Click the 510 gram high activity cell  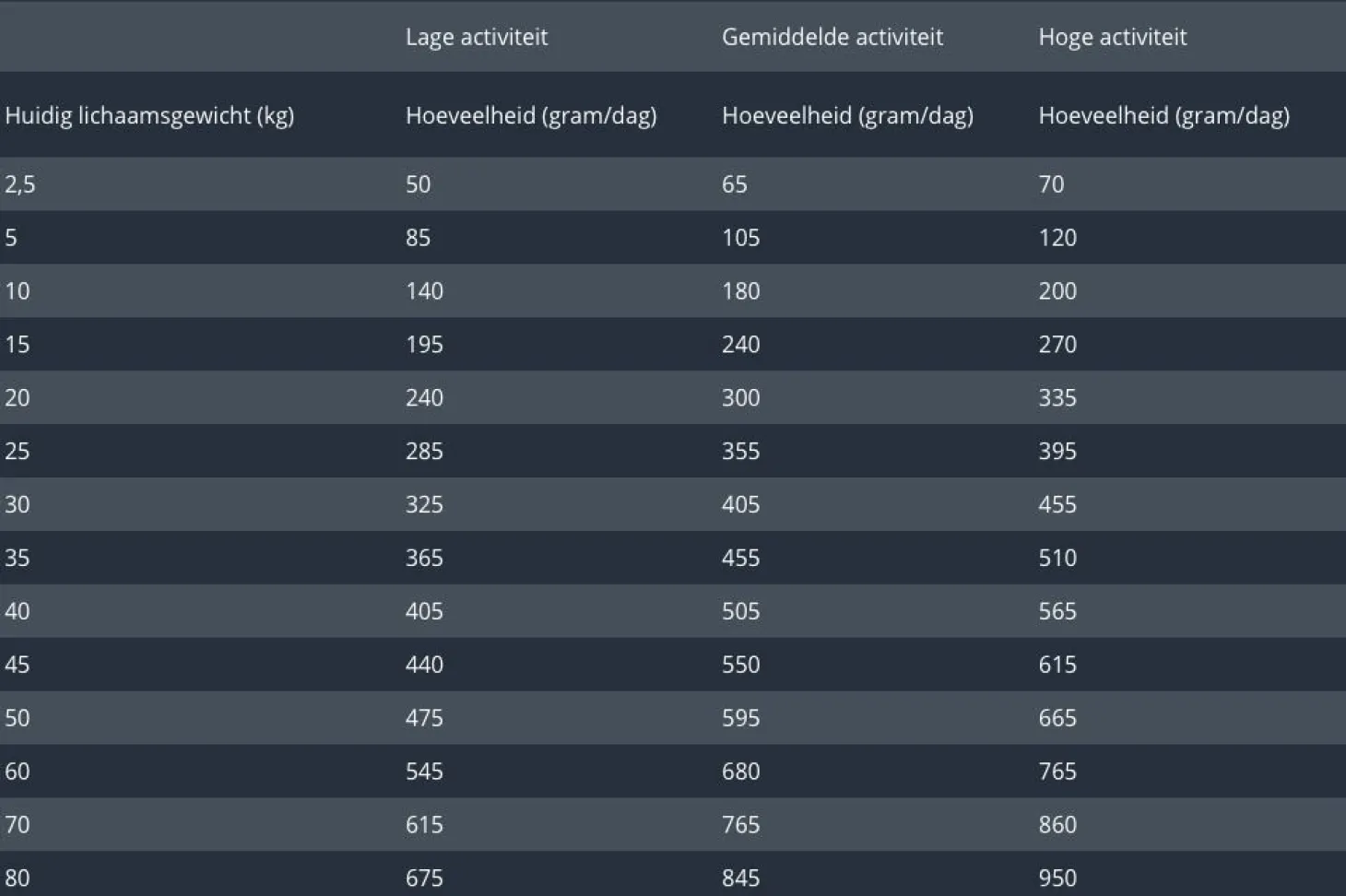click(1057, 559)
